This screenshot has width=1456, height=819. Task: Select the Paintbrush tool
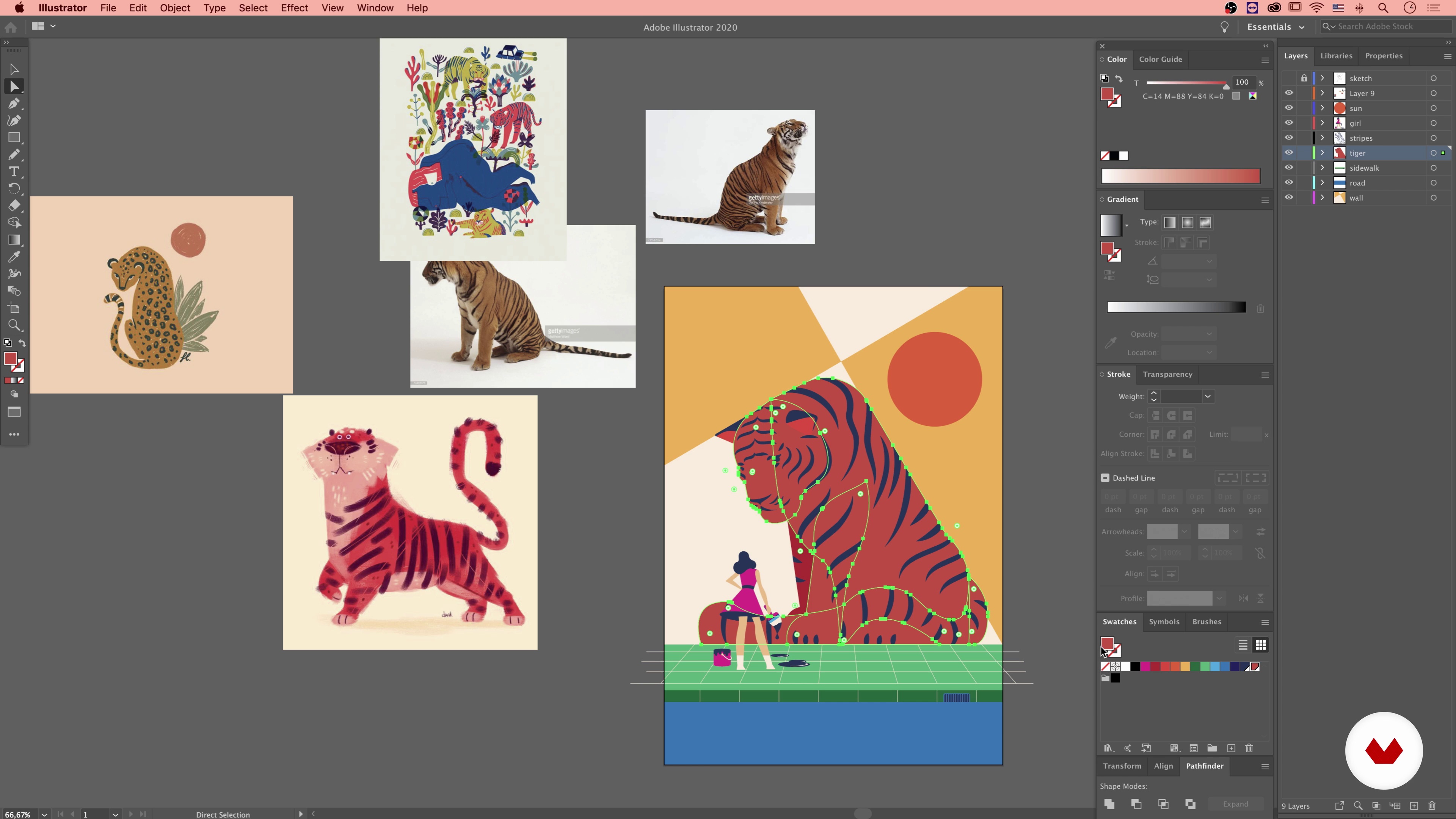coord(14,155)
